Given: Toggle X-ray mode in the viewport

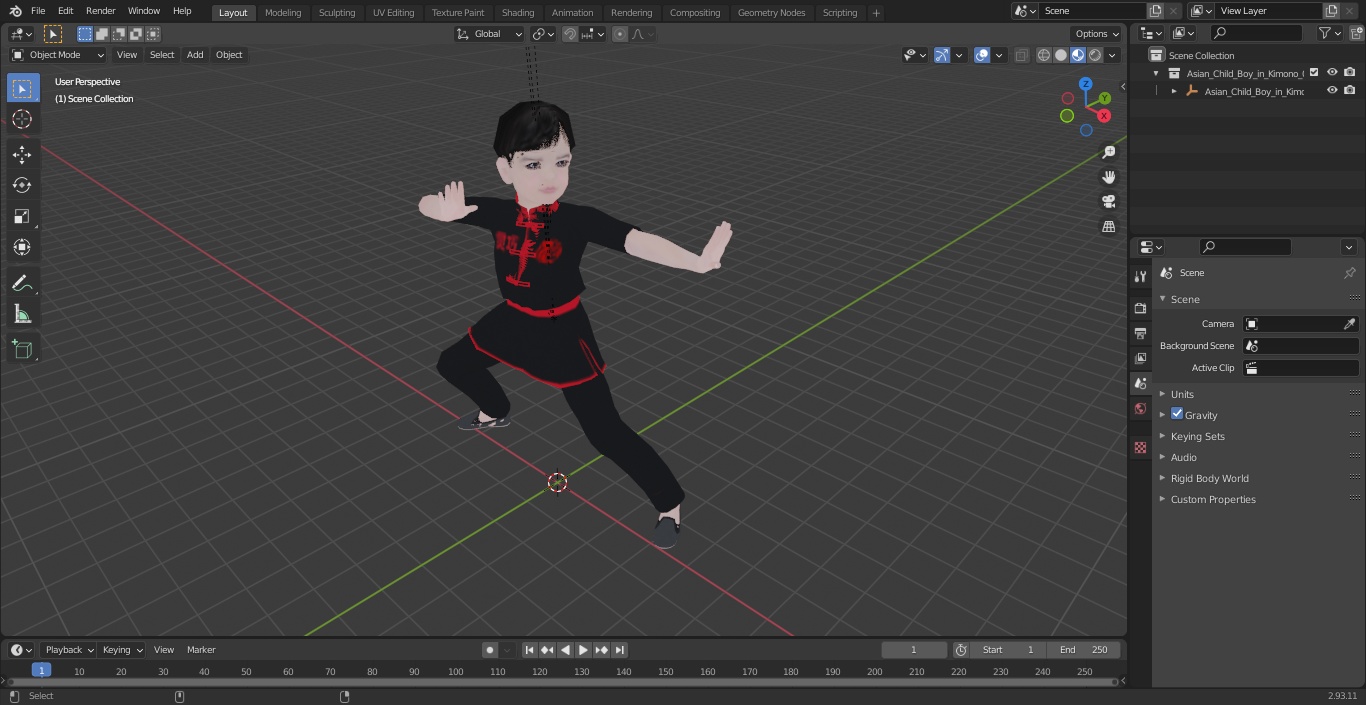Looking at the screenshot, I should (1021, 55).
